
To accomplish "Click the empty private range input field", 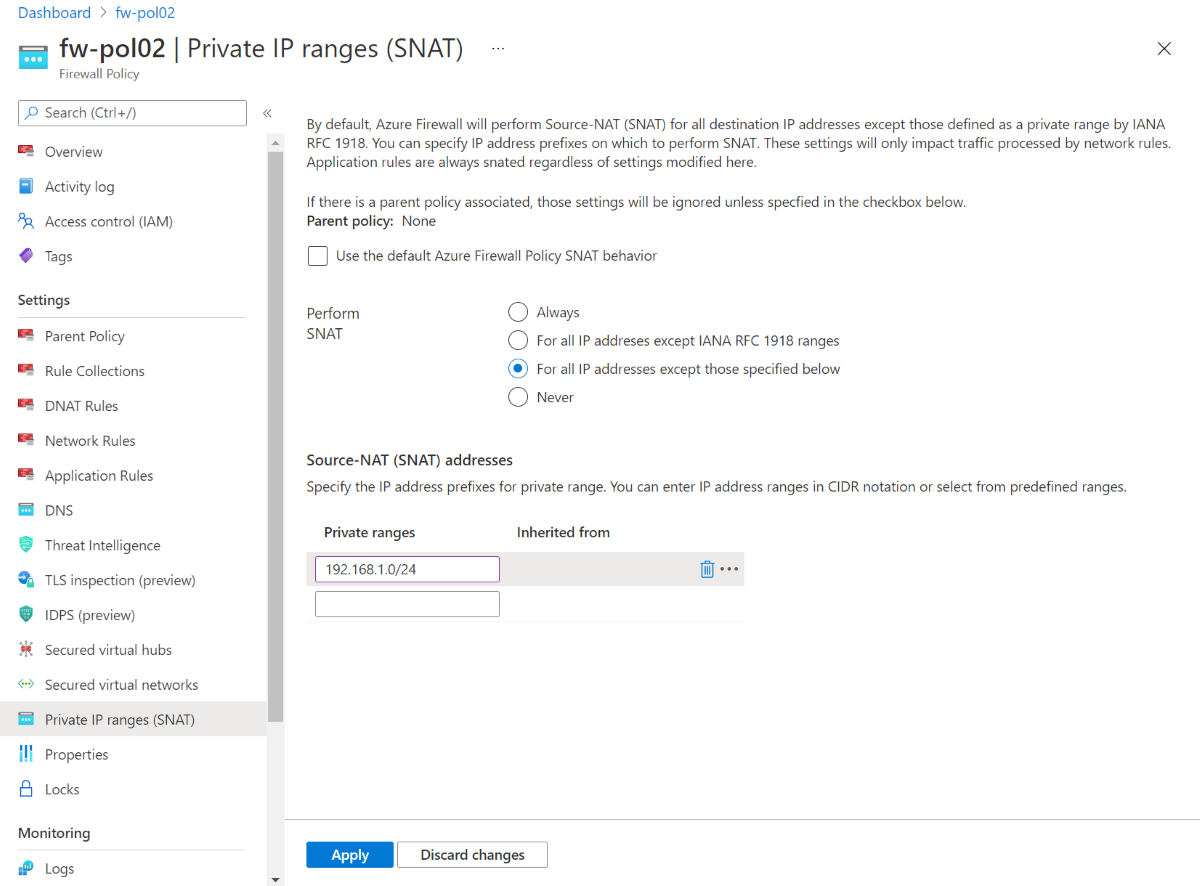I will click(407, 604).
